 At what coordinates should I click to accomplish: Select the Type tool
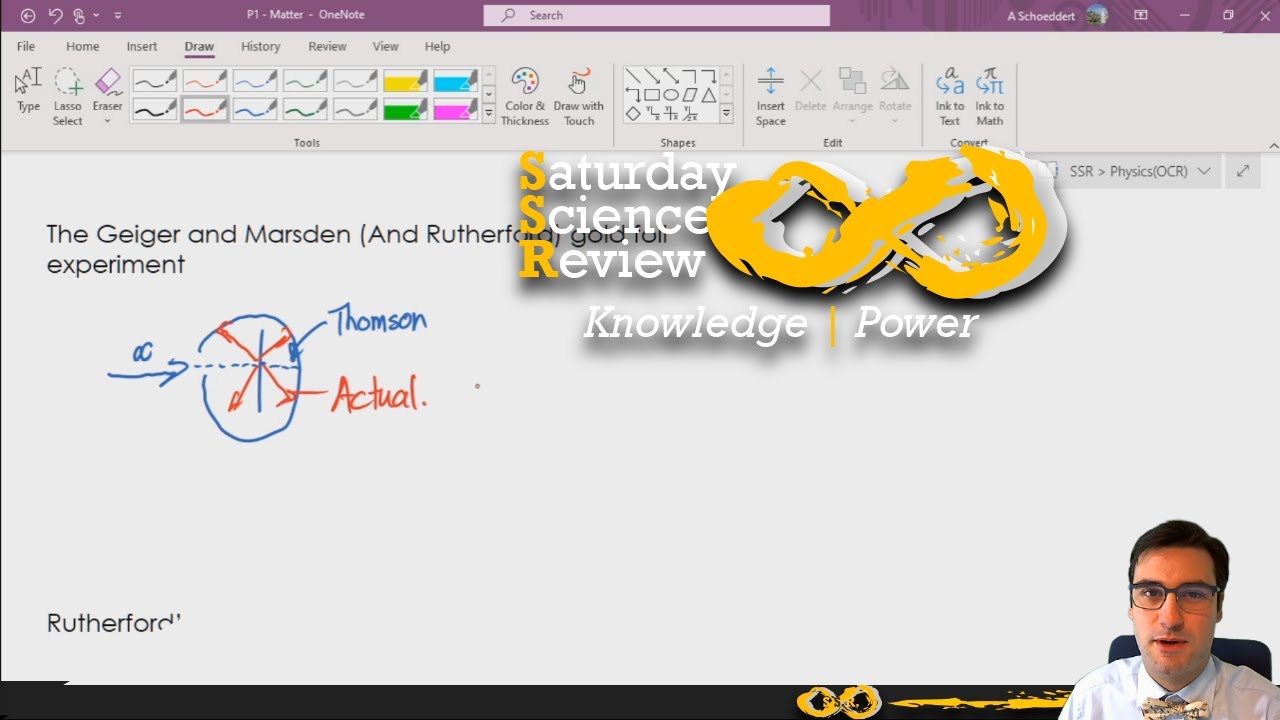click(x=28, y=90)
